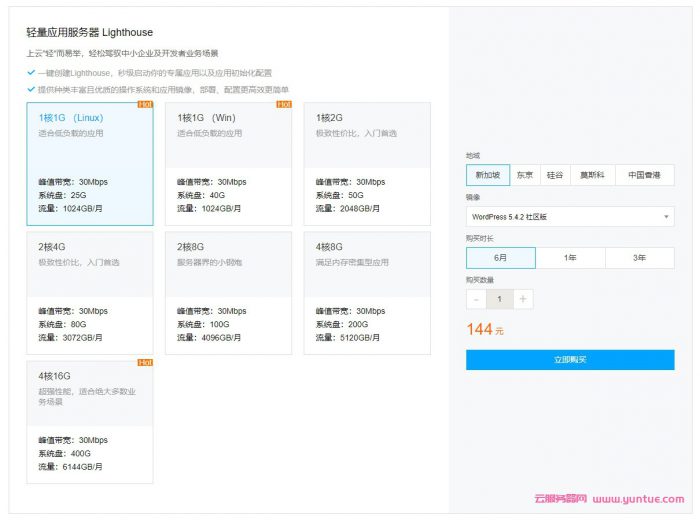Select 莫斯科 as the region
700x520 pixels.
click(592, 175)
